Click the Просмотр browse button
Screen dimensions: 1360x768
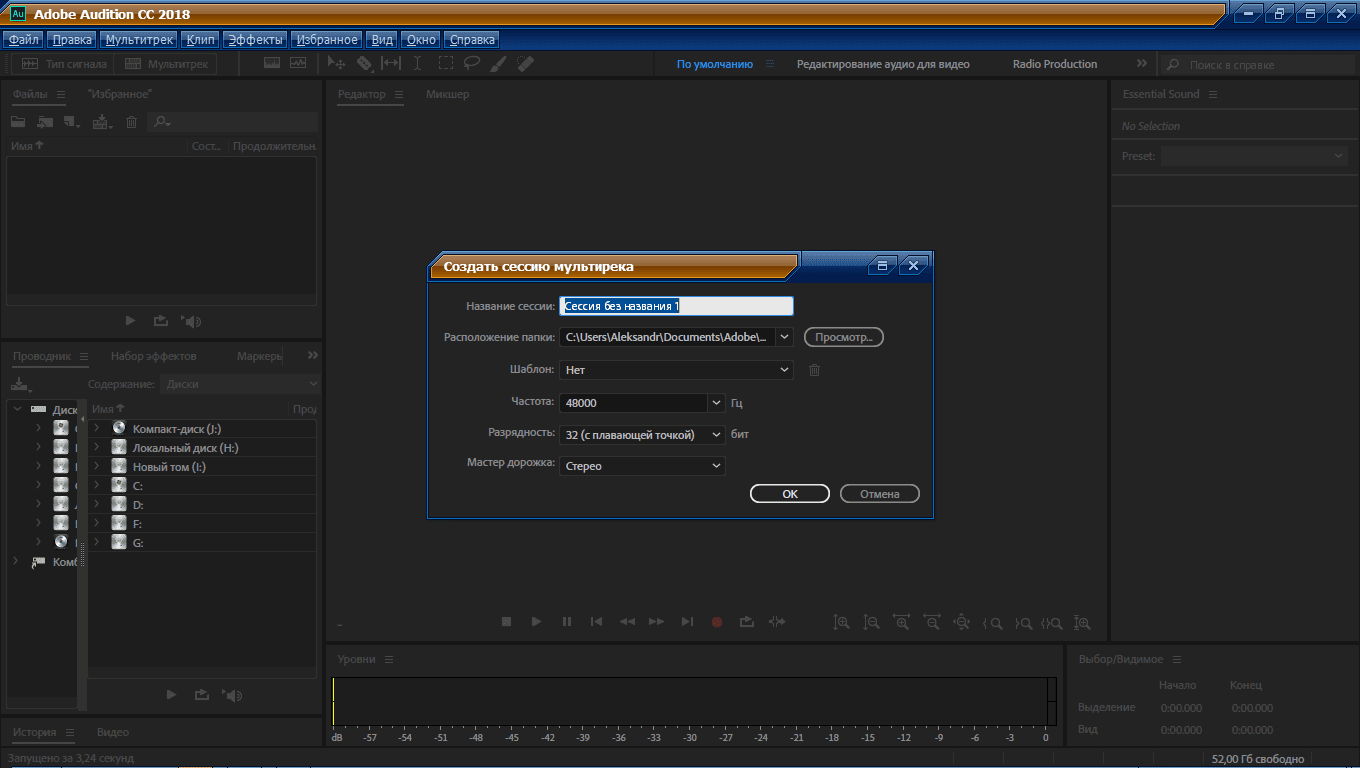(843, 338)
